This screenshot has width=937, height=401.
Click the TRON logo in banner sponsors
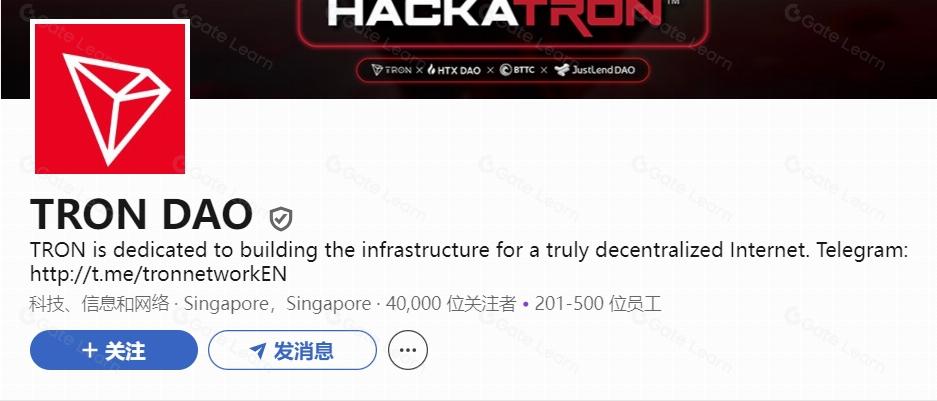coord(391,70)
